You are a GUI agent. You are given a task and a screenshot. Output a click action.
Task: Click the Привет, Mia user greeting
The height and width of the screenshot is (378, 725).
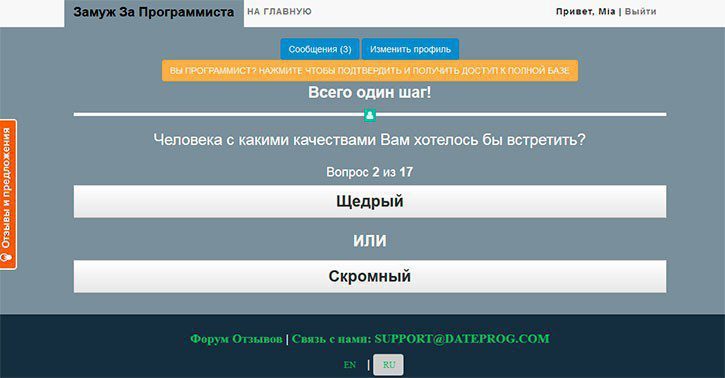(585, 12)
